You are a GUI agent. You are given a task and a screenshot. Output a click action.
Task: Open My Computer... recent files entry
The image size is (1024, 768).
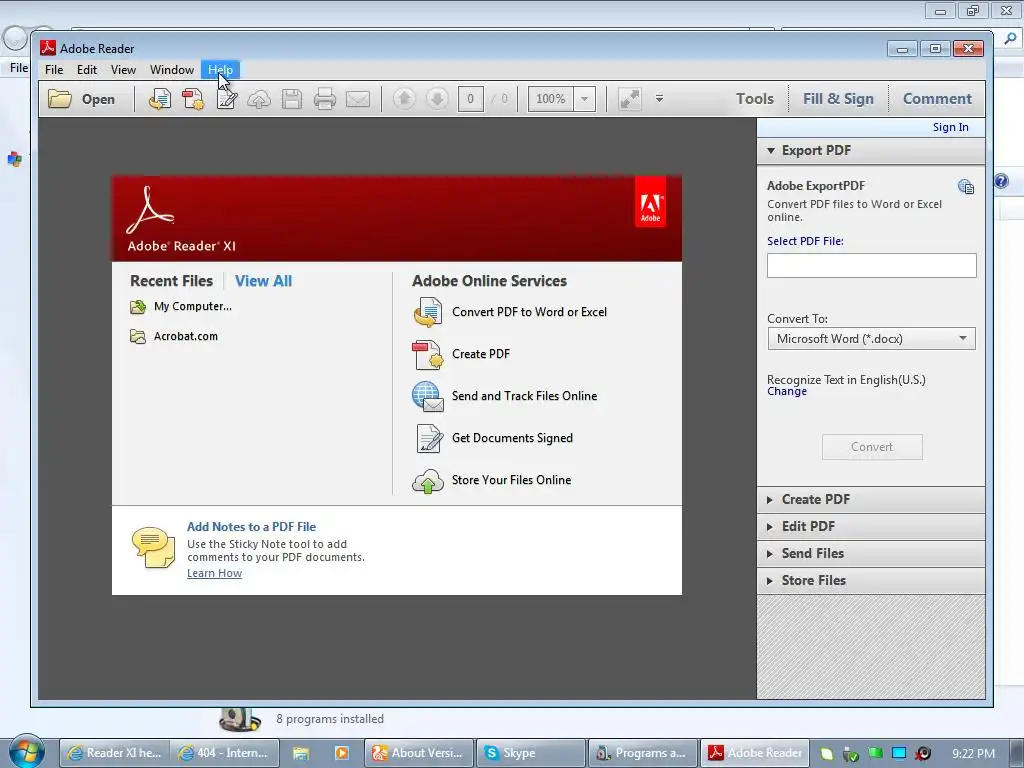(x=193, y=306)
